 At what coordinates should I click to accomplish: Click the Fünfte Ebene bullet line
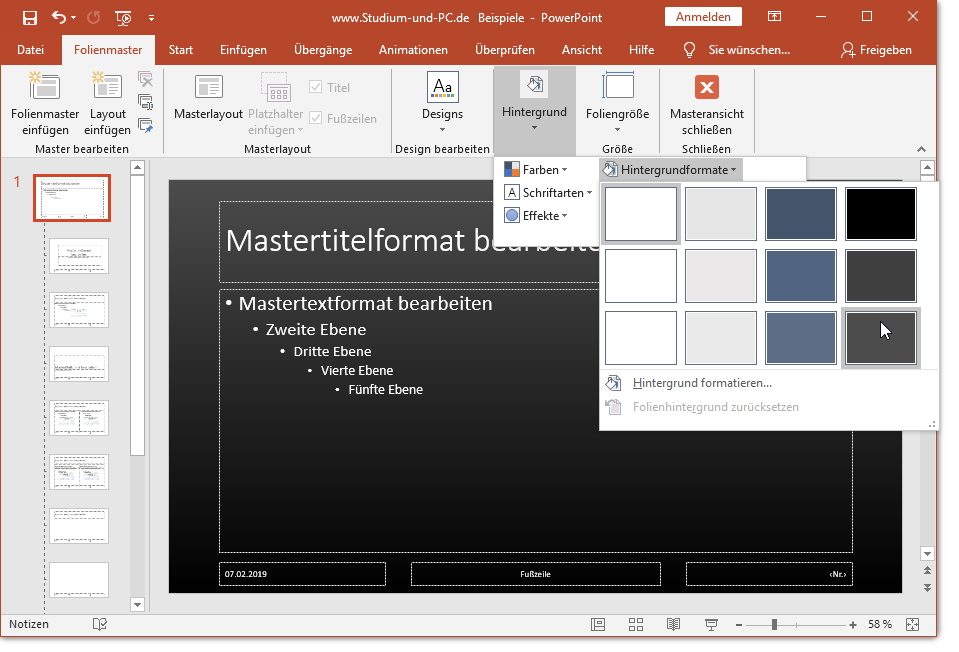[385, 390]
